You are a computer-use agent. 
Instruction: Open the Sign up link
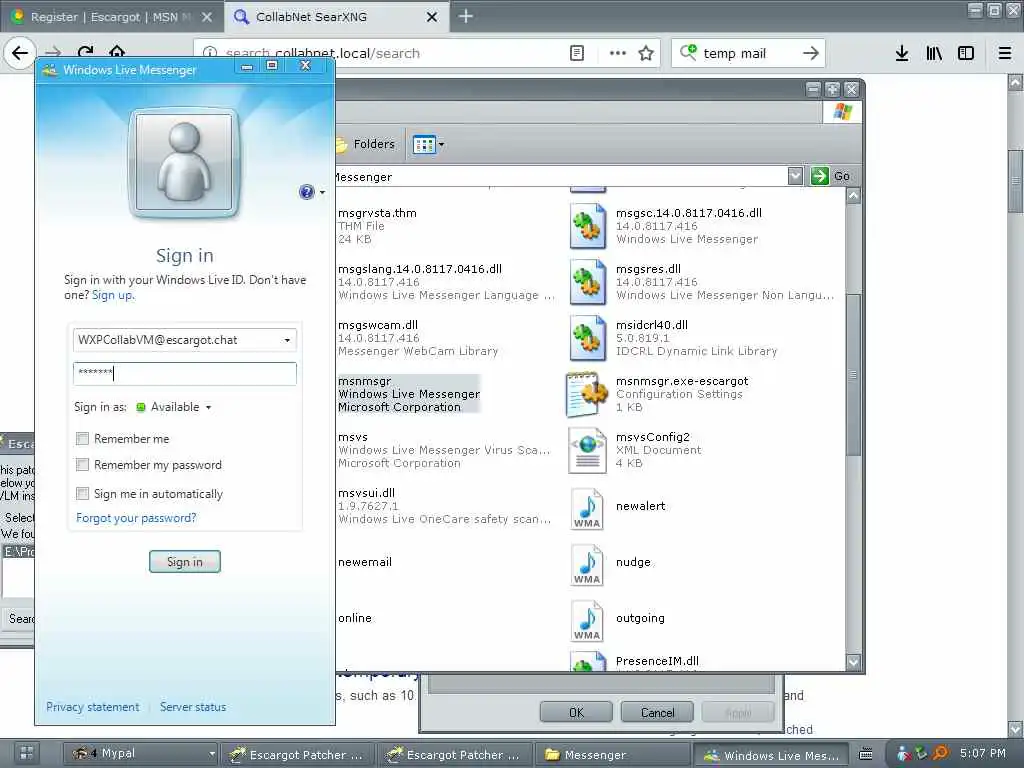point(112,295)
